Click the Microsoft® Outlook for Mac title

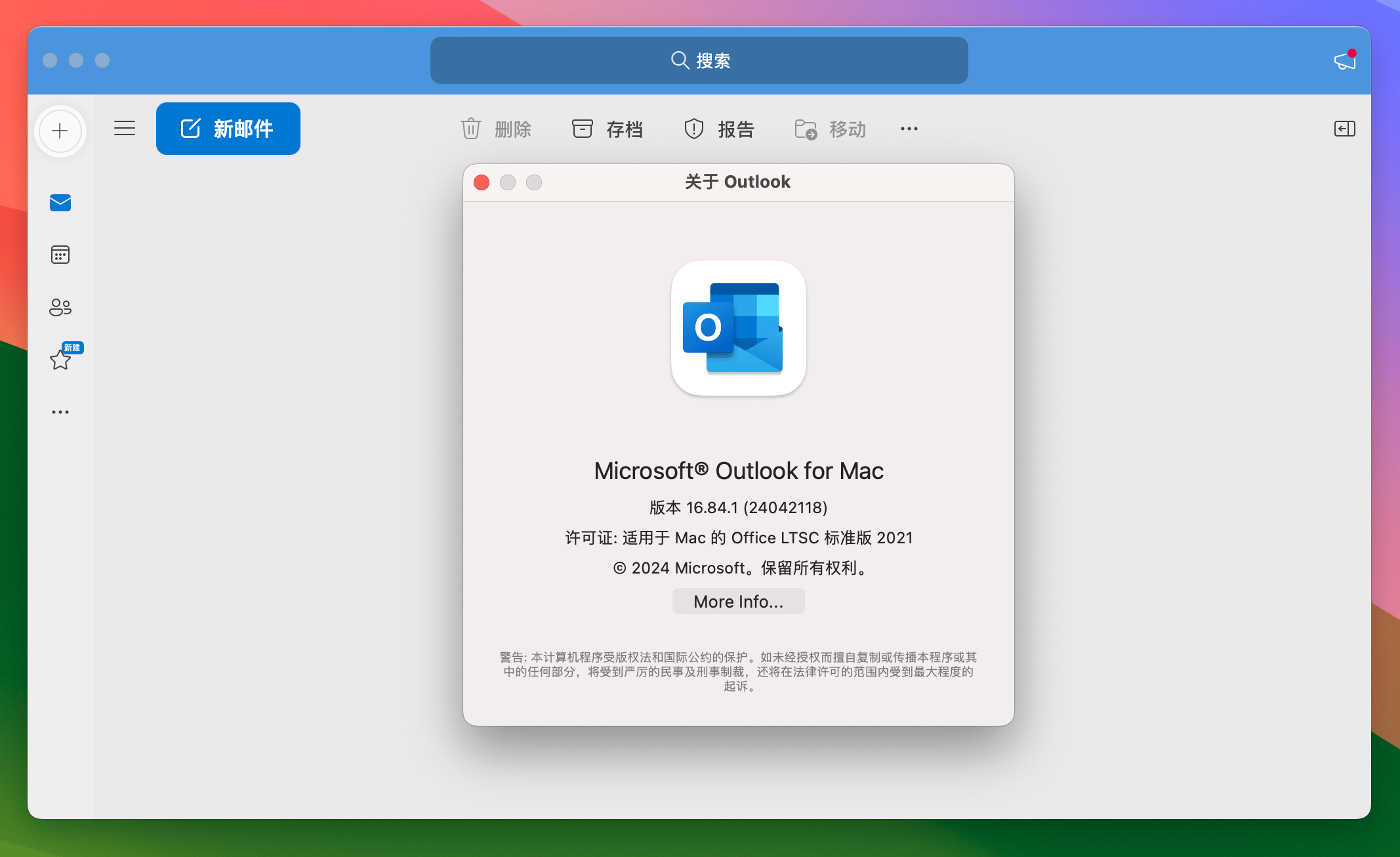pyautogui.click(x=739, y=470)
